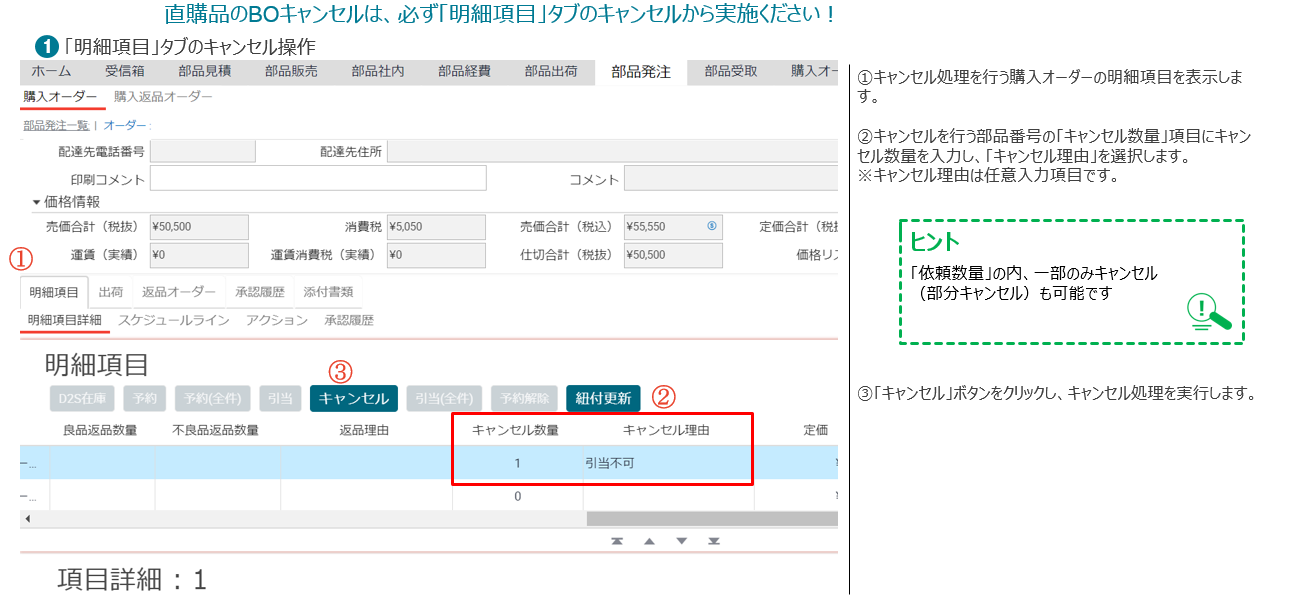The image size is (1293, 601).
Task: Click the previous record up arrow
Action: tap(649, 541)
